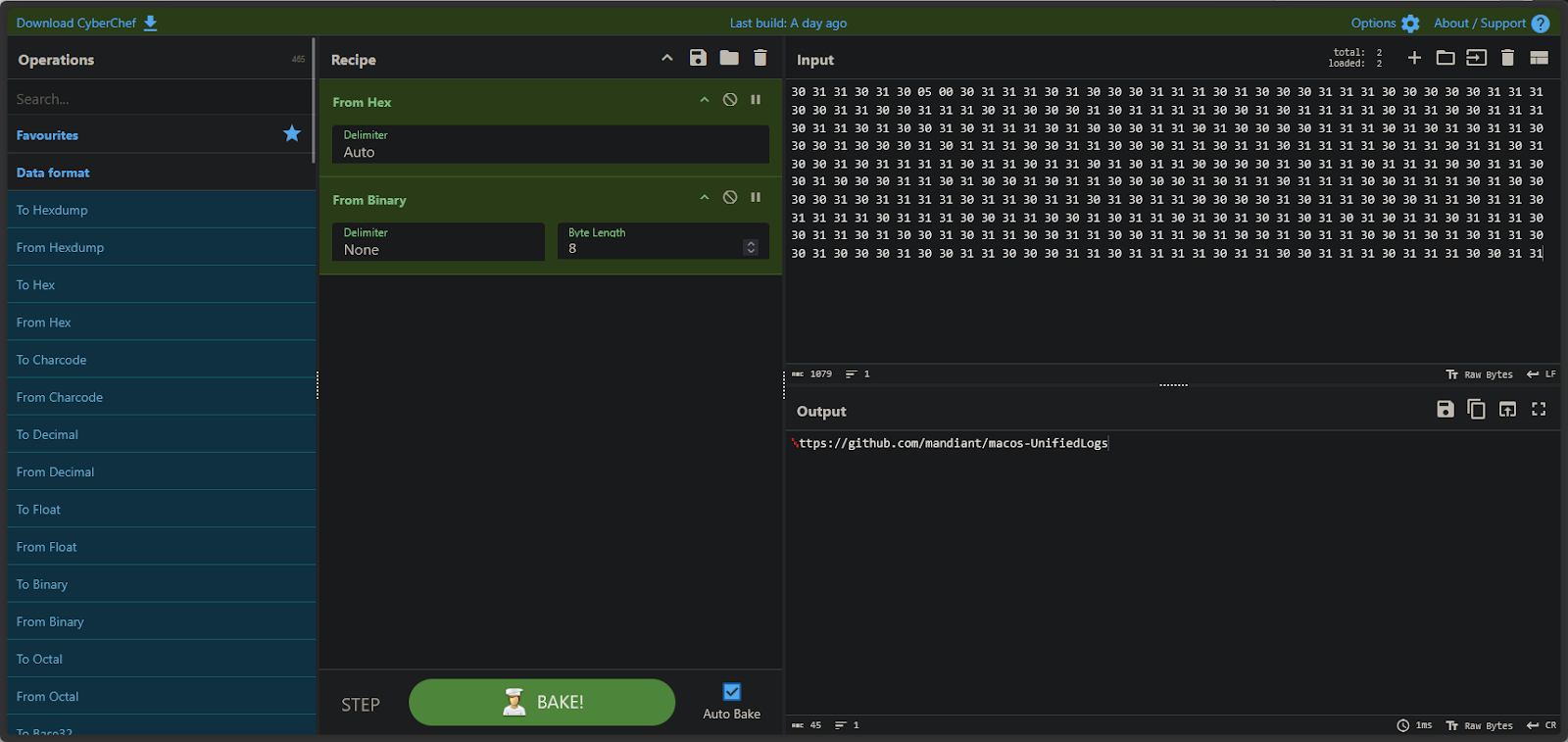Viewport: 1568px width, 742px height.
Task: Expand the Favourites category
Action: [x=160, y=135]
